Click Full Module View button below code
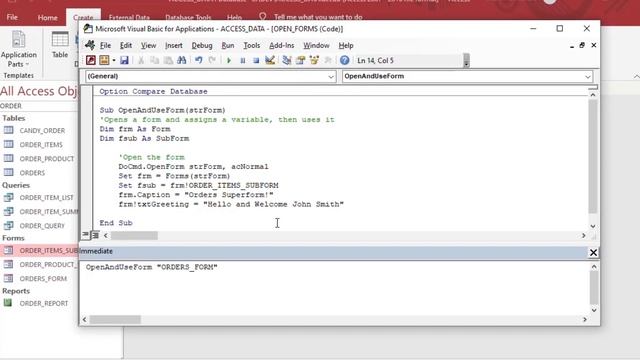The image size is (640, 360). [95, 235]
